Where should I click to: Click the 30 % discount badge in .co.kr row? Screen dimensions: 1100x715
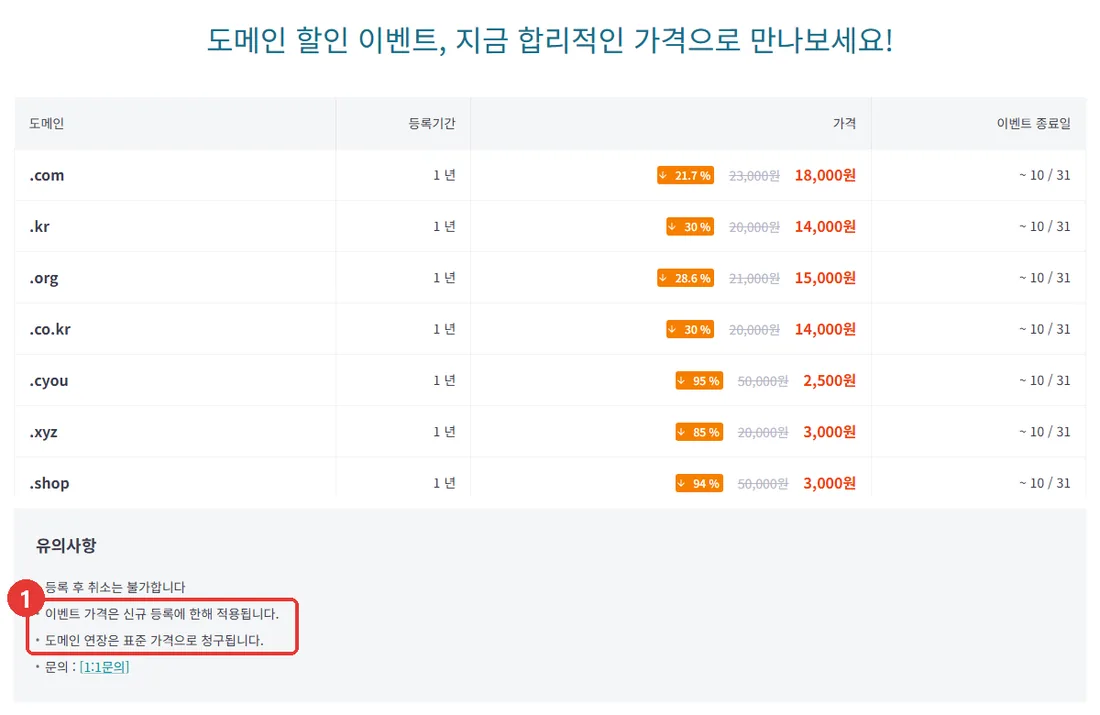pyautogui.click(x=690, y=329)
